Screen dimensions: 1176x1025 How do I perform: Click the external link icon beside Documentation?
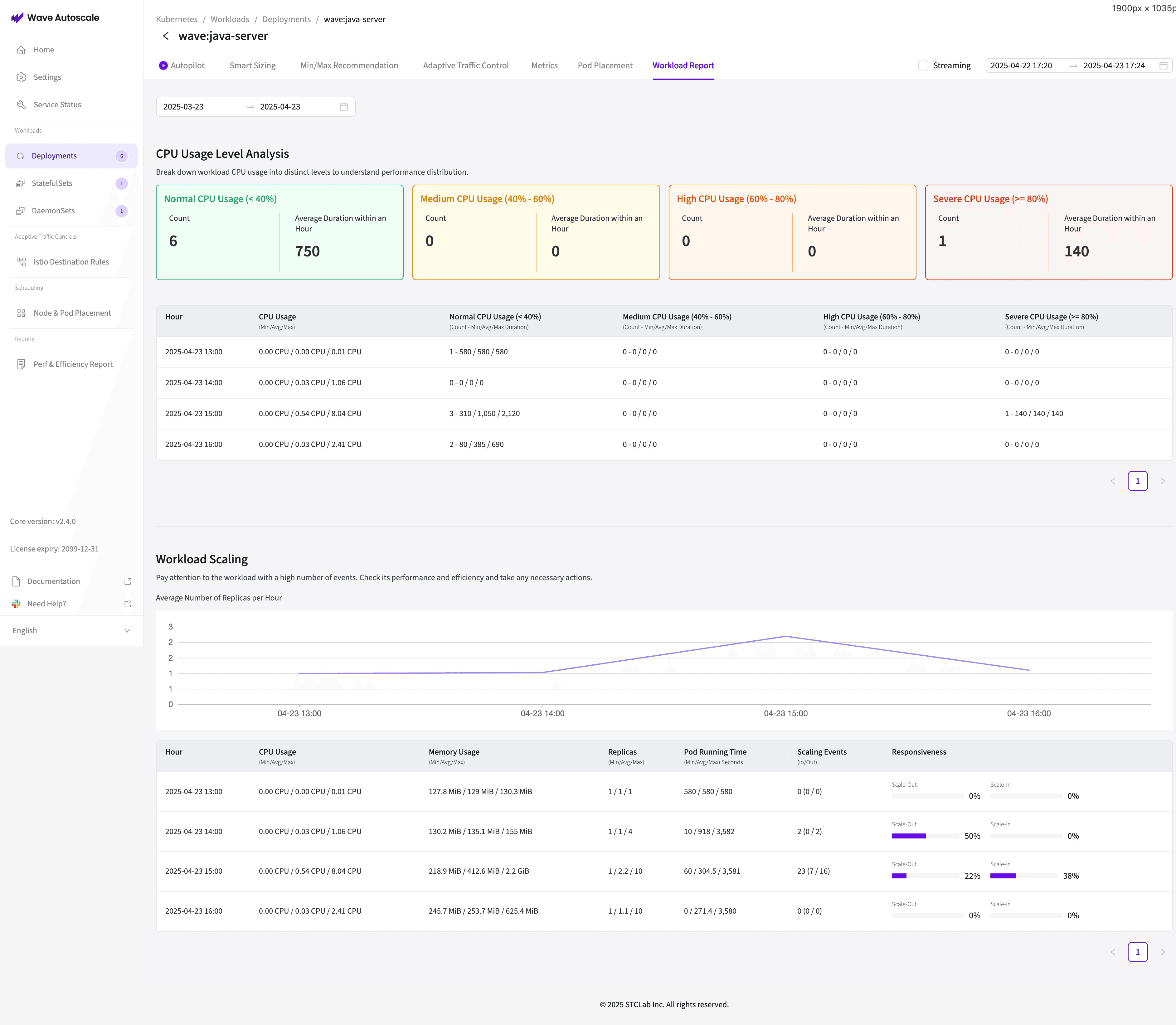pos(128,581)
